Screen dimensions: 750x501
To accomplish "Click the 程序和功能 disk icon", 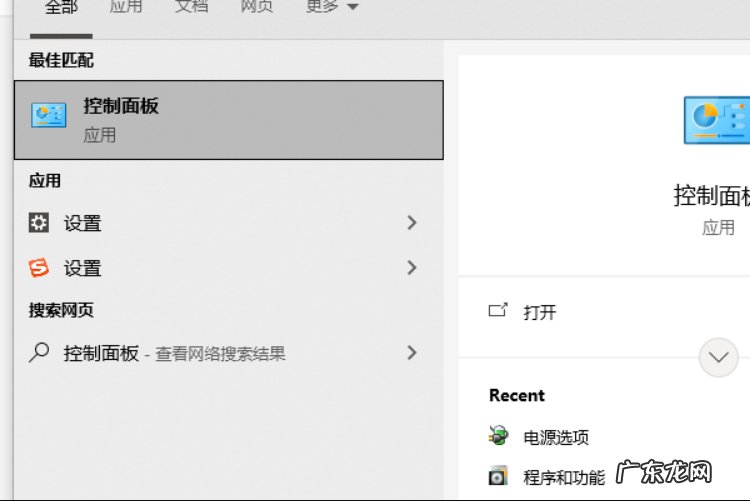I will (498, 476).
